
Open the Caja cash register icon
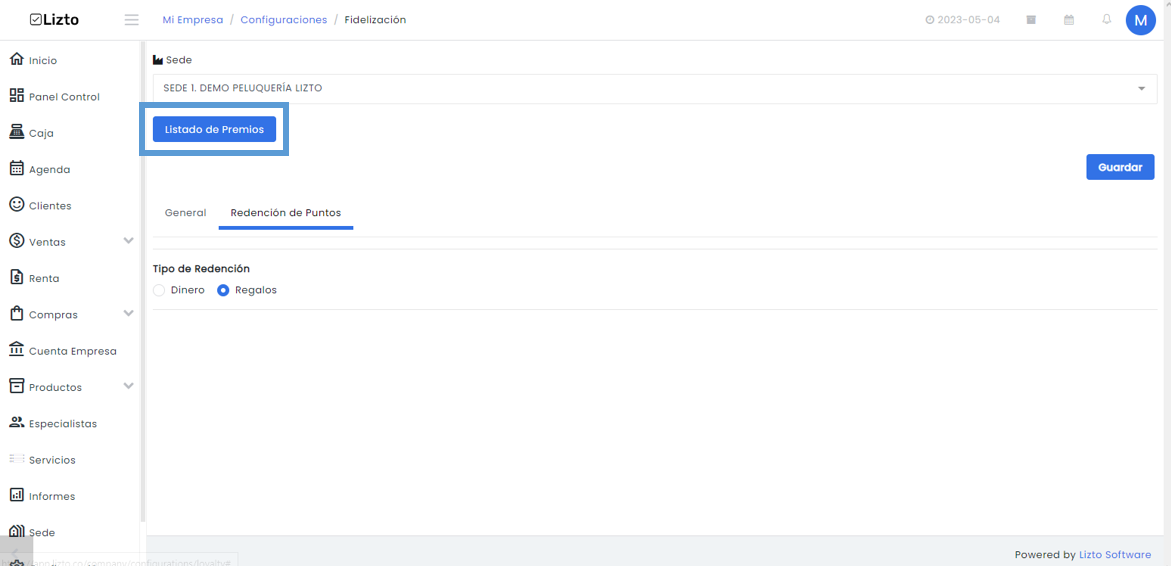click(16, 132)
